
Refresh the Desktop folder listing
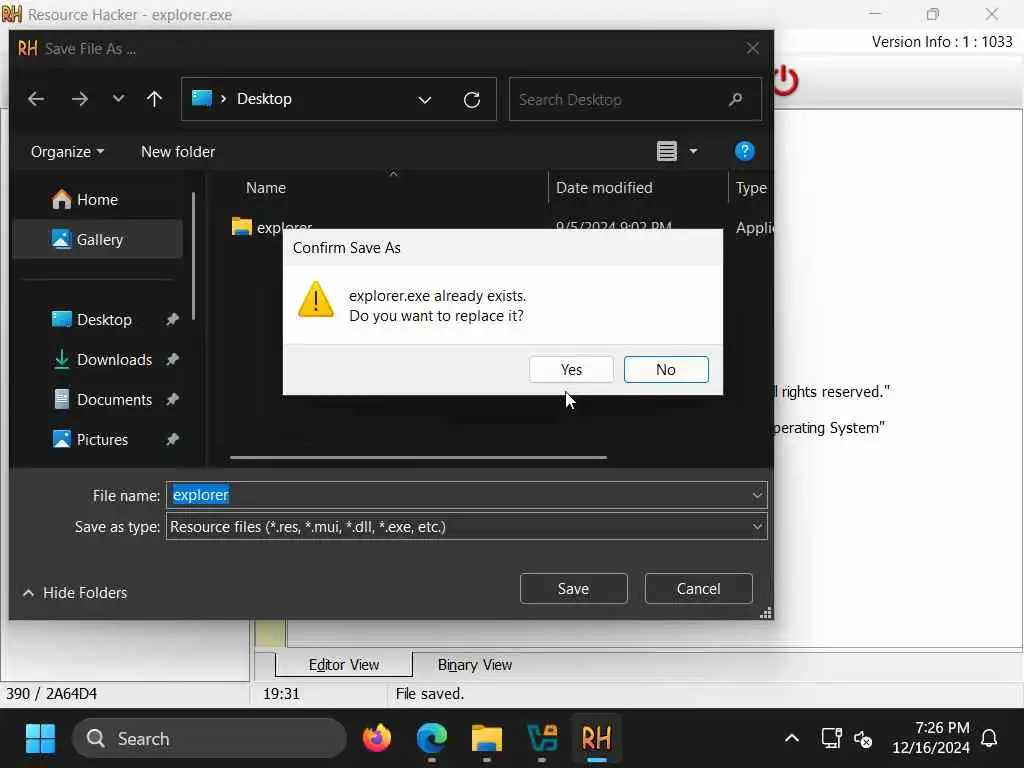coord(472,100)
